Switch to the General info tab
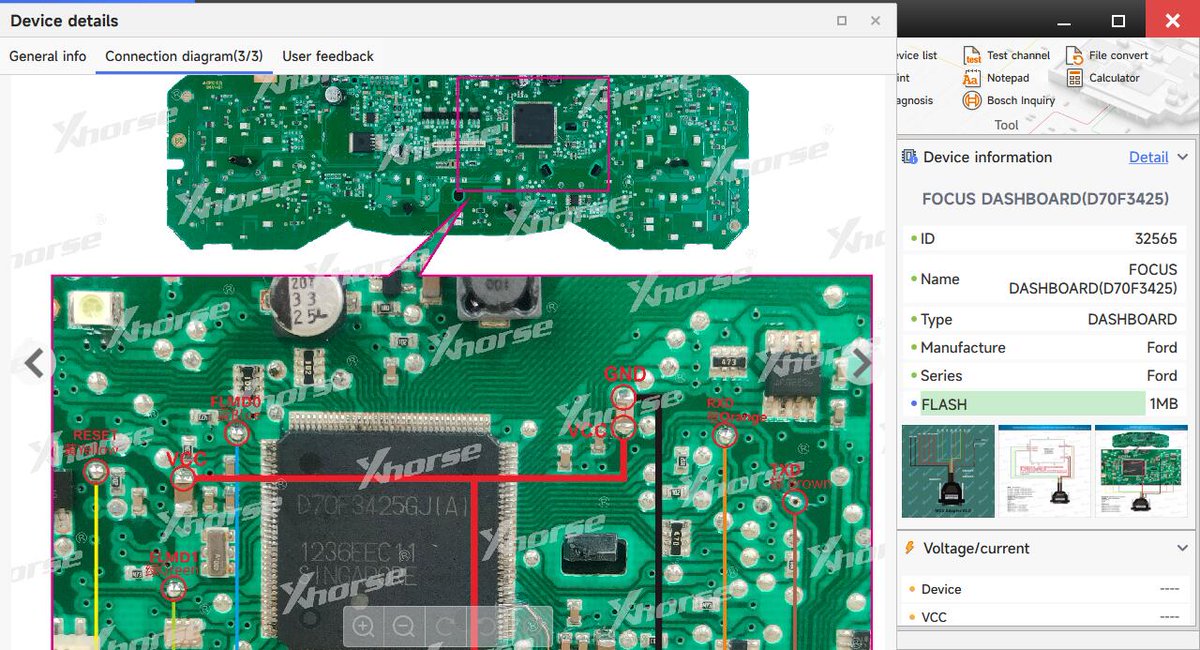Screen dimensions: 1200x650 (x=47, y=56)
